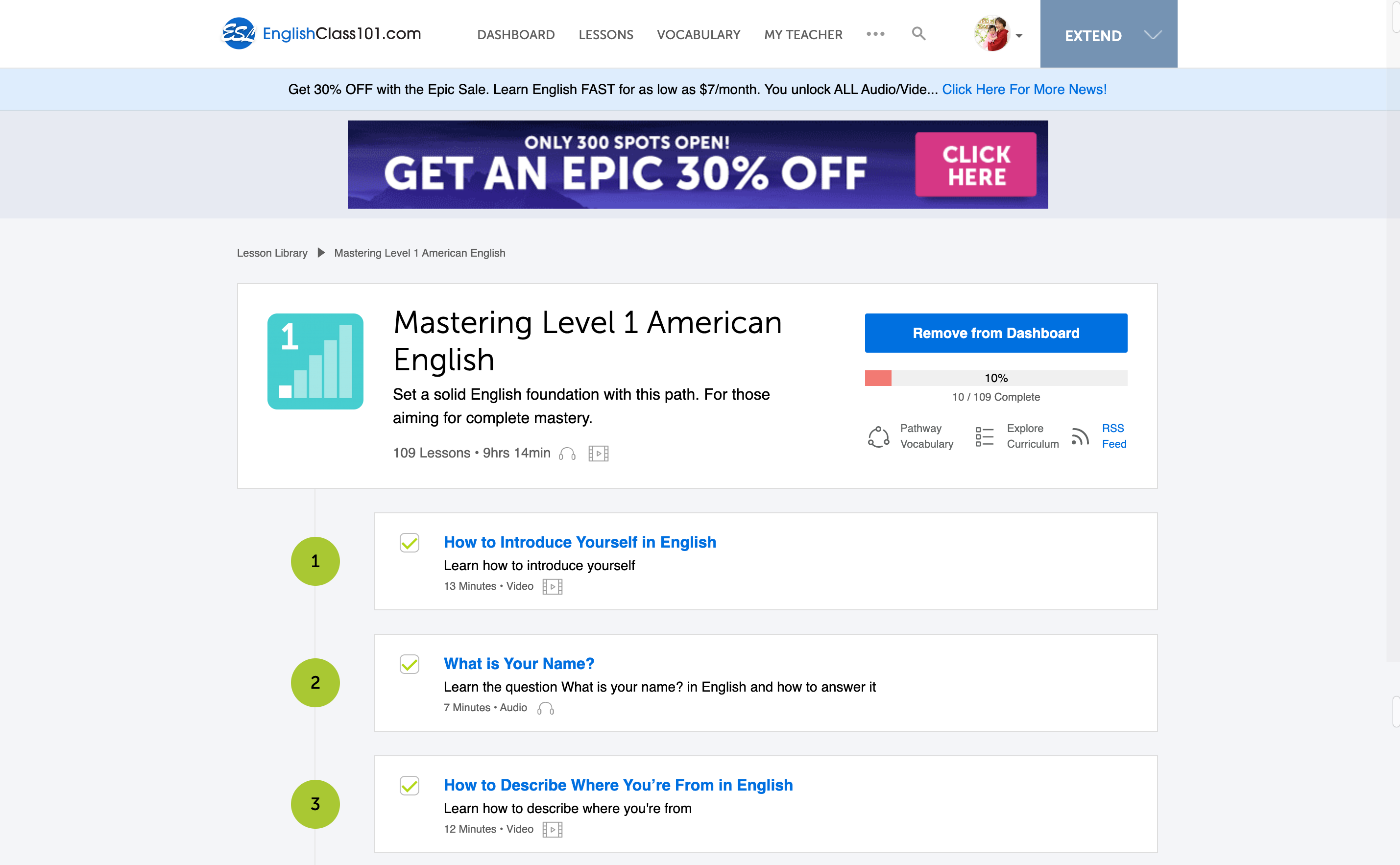The image size is (1400, 865).
Task: Click the RSS feed icon
Action: [x=1080, y=436]
